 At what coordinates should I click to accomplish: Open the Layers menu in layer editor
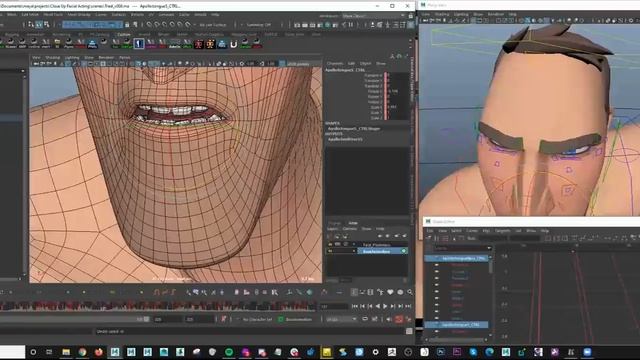click(x=333, y=229)
